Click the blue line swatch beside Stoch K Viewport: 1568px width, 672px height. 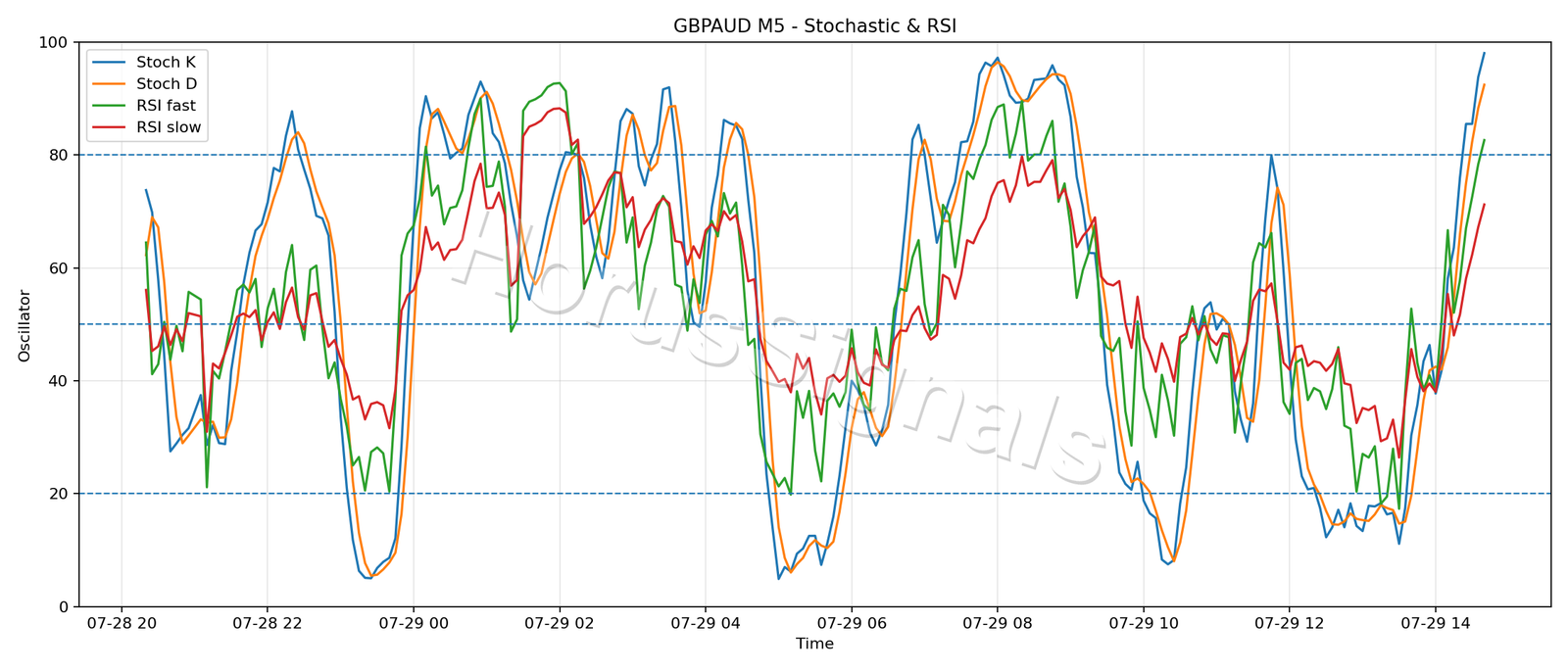tap(109, 63)
